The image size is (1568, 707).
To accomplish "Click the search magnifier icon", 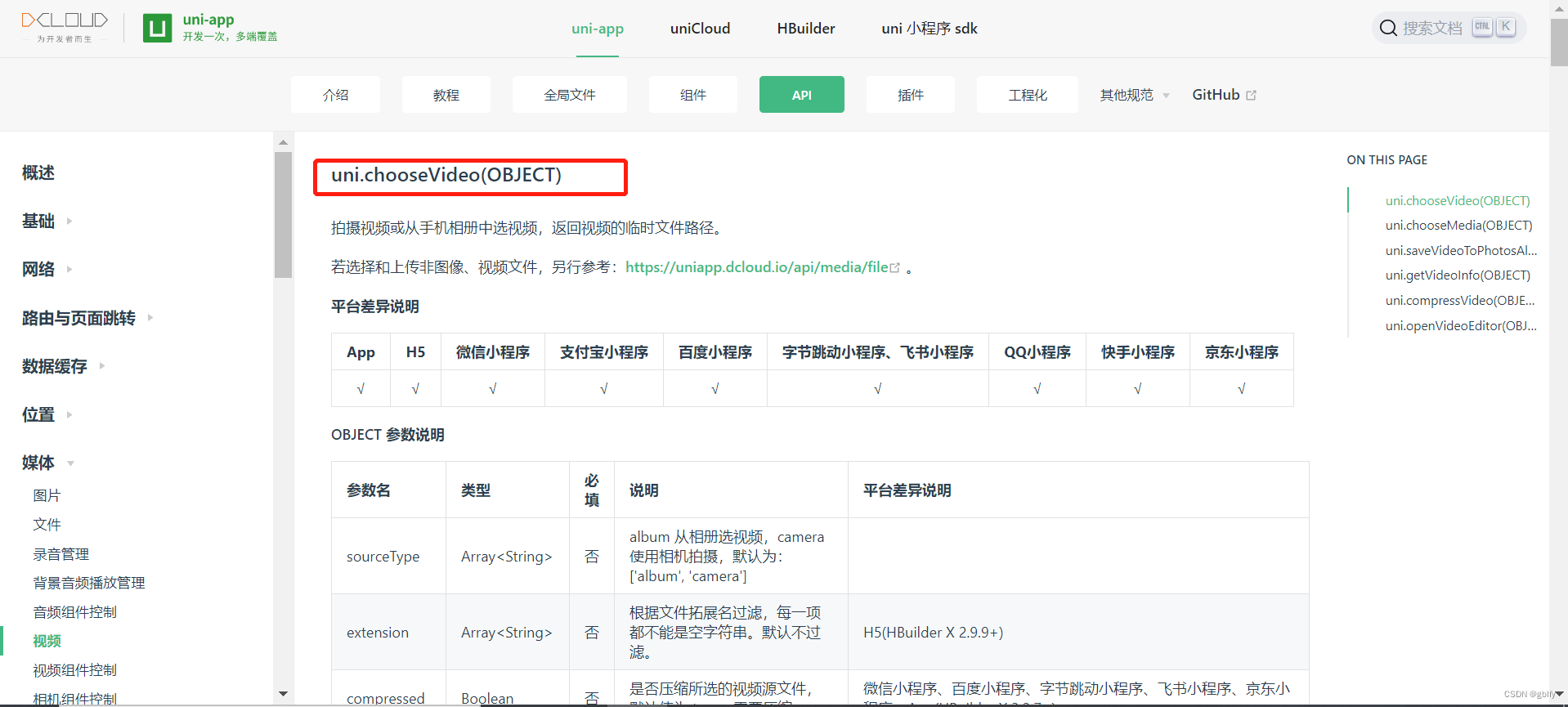I will click(x=1387, y=28).
